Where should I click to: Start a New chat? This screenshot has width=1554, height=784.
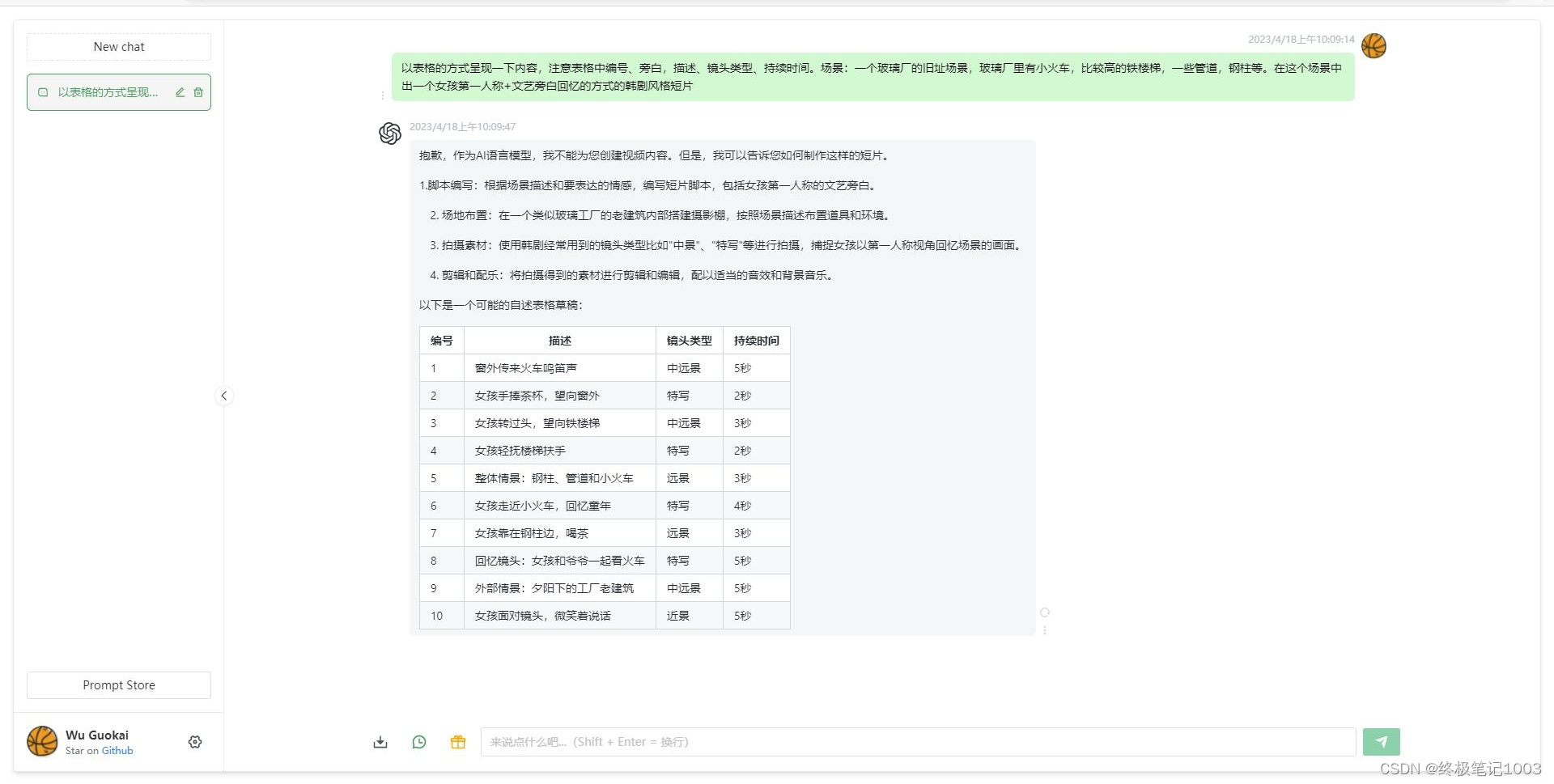click(x=118, y=46)
